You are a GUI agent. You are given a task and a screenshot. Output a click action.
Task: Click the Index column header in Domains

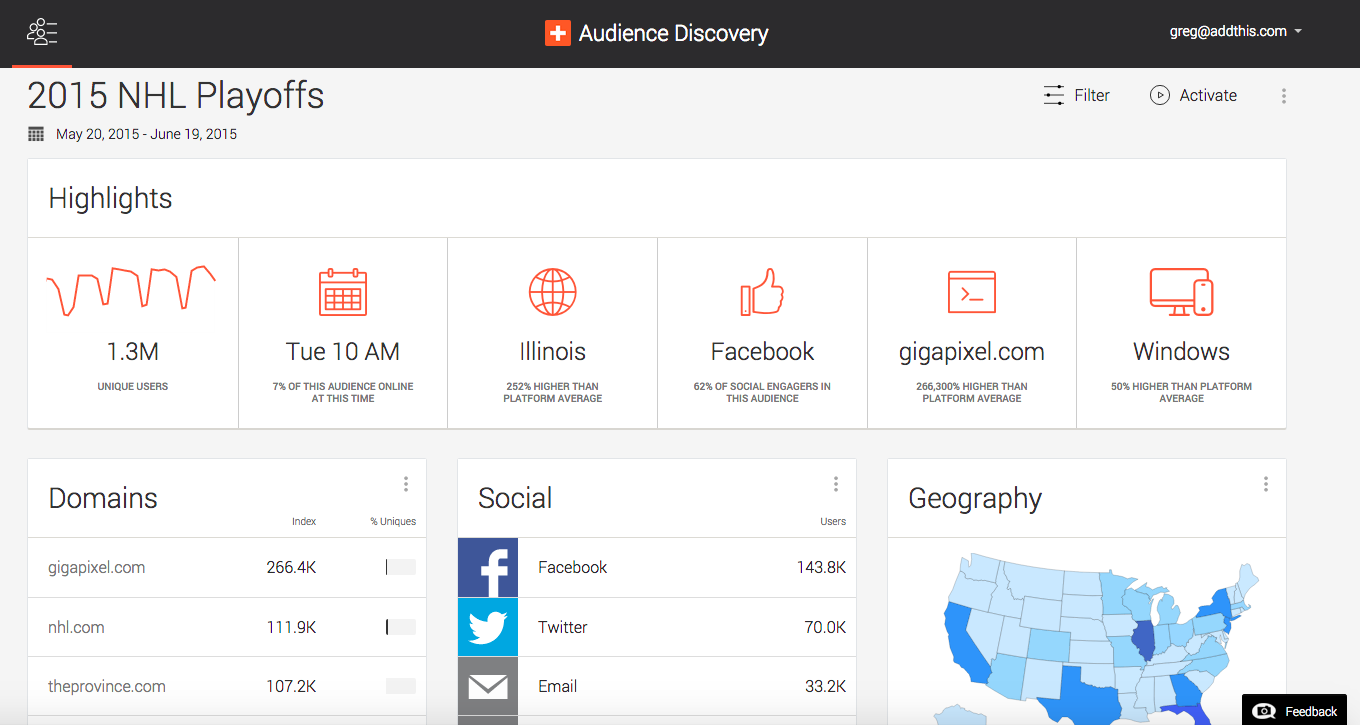(304, 521)
